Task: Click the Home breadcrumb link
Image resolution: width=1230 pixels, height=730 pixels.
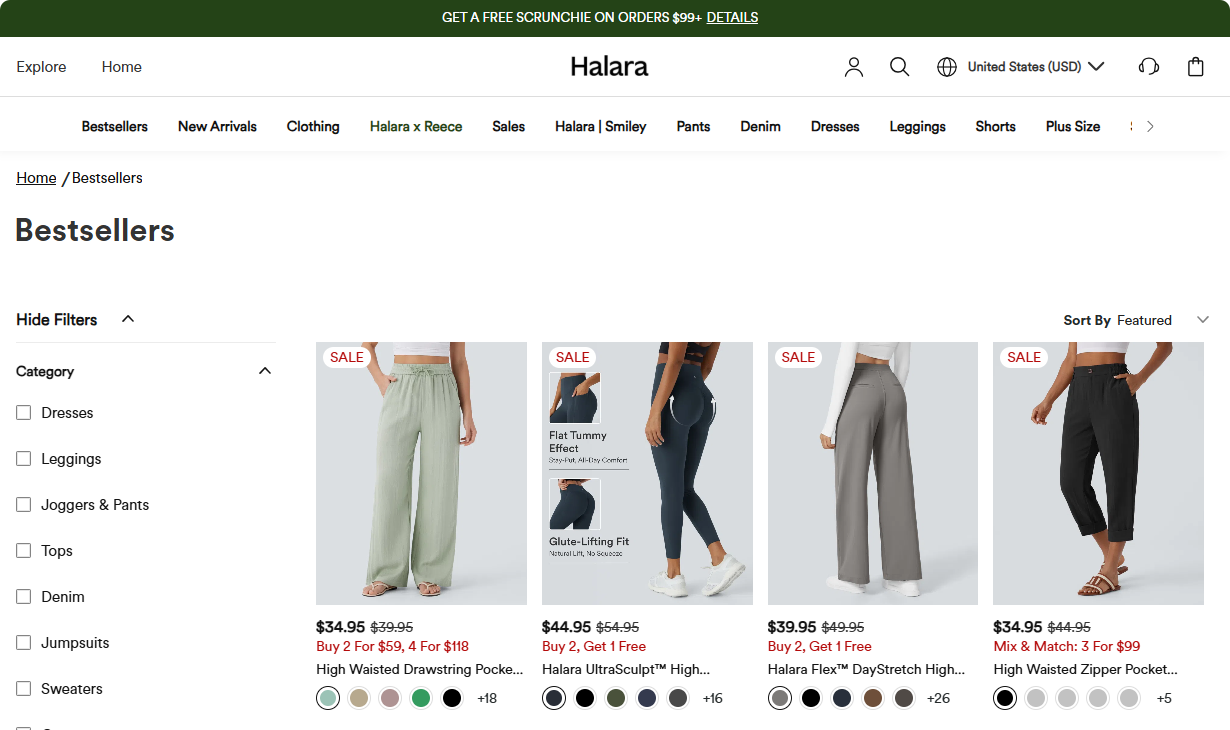Action: 36,178
